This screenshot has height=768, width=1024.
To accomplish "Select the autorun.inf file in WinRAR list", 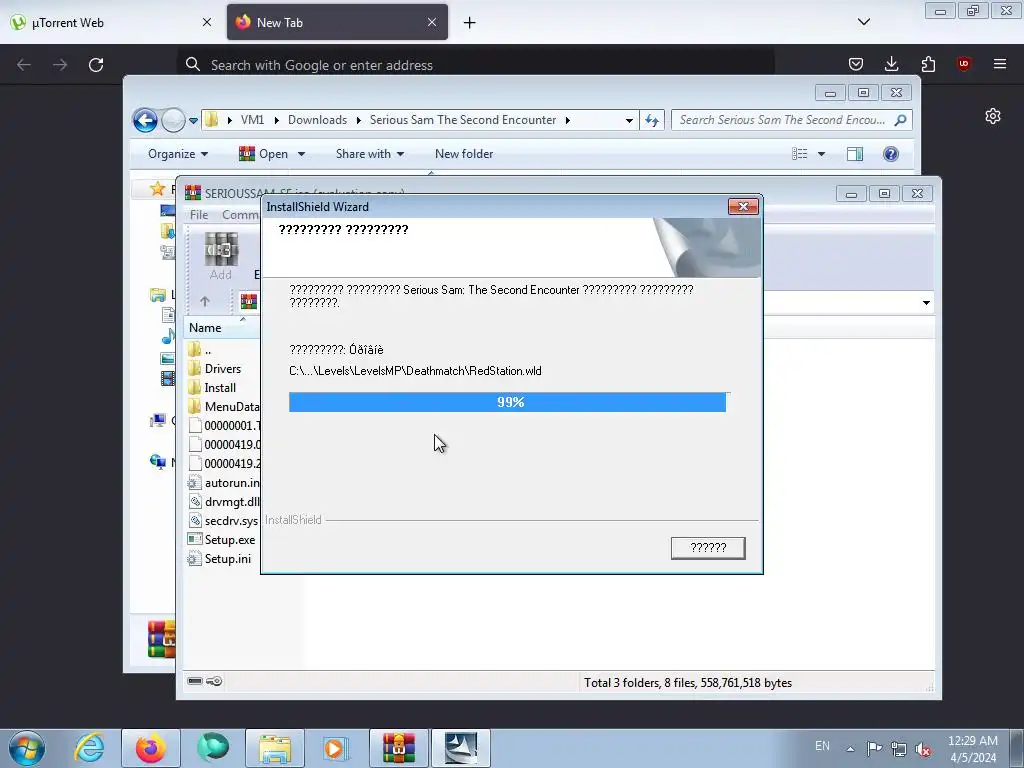I will pos(224,483).
